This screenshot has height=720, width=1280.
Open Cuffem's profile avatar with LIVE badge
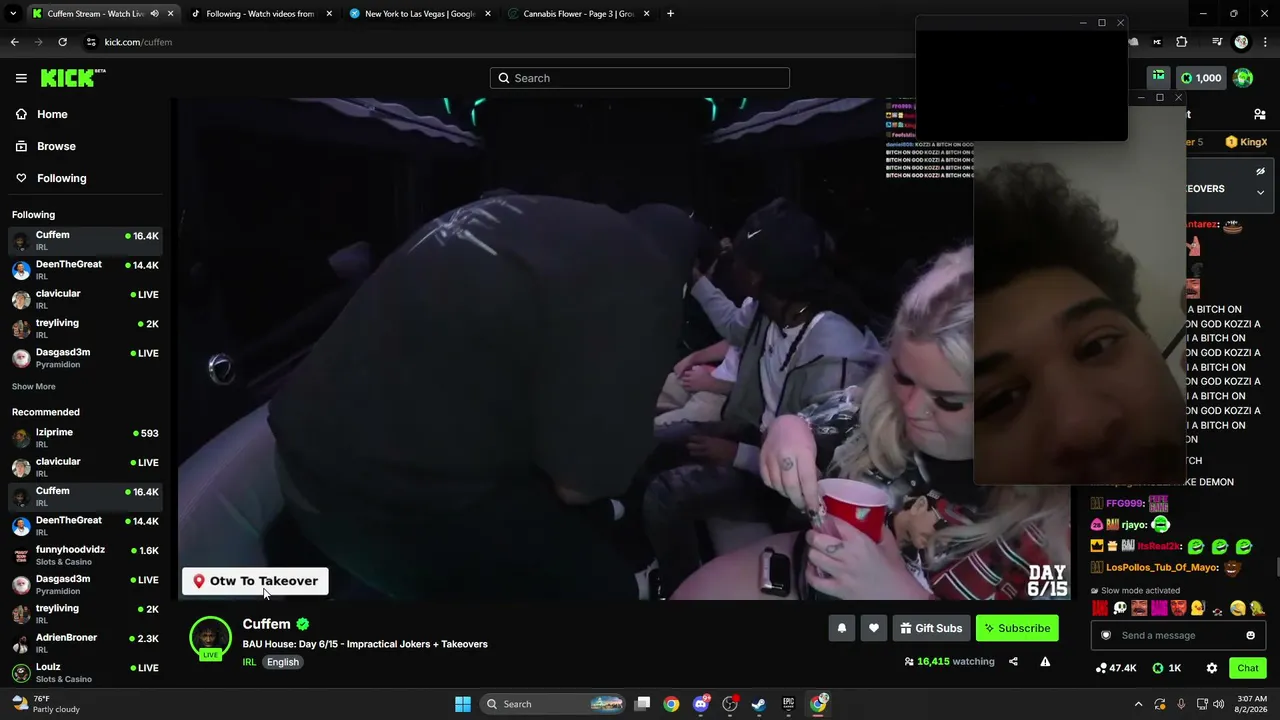tap(210, 639)
